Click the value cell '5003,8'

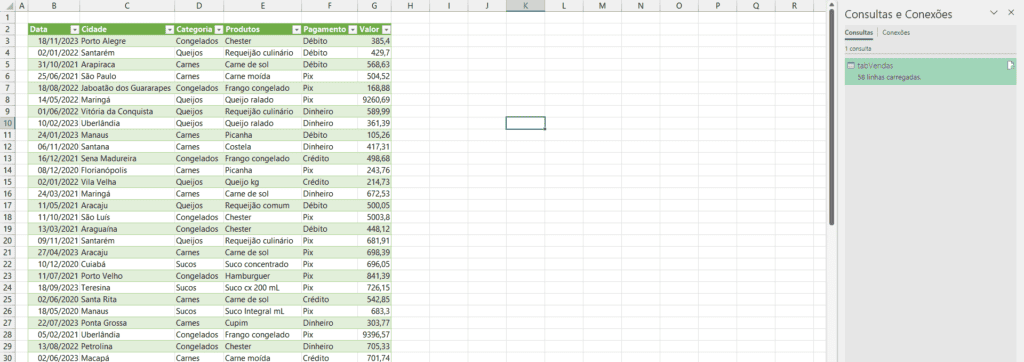point(375,217)
